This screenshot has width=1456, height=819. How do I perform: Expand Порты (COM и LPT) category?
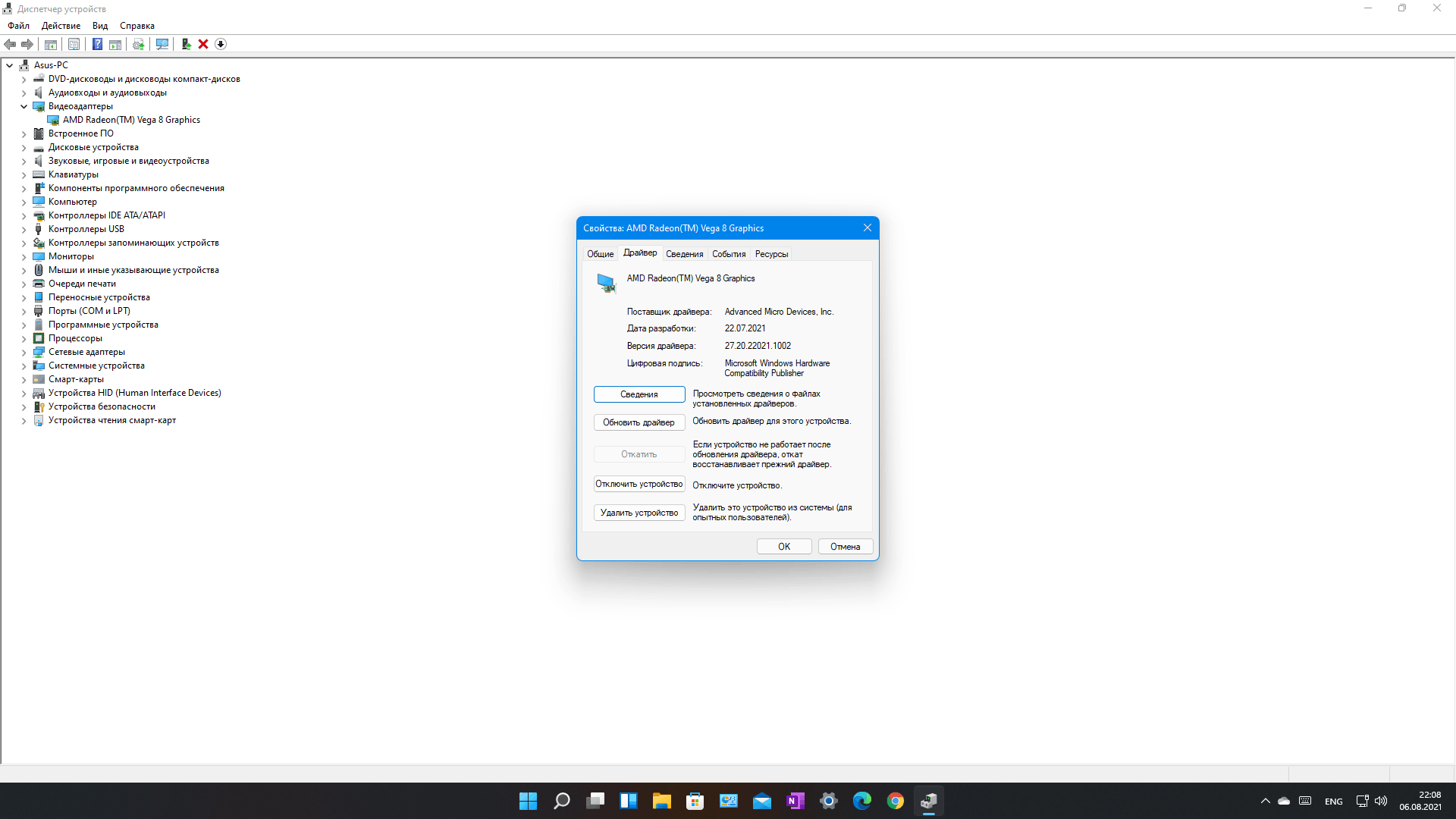[24, 311]
